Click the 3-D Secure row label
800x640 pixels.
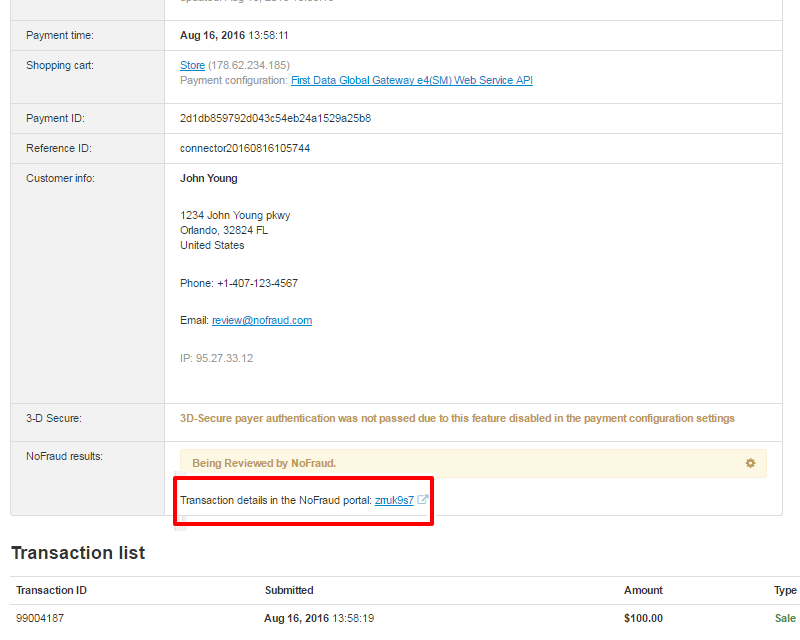[x=54, y=419]
